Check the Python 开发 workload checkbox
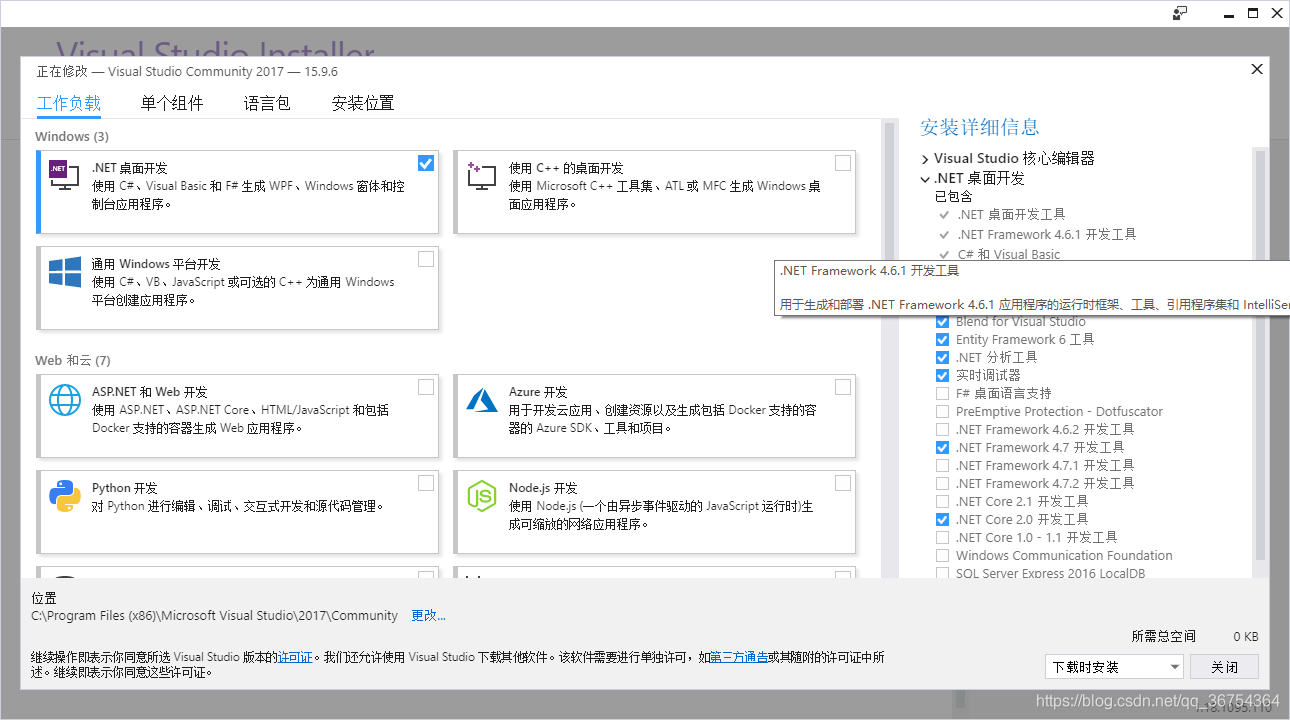Image resolution: width=1290 pixels, height=720 pixels. click(426, 483)
